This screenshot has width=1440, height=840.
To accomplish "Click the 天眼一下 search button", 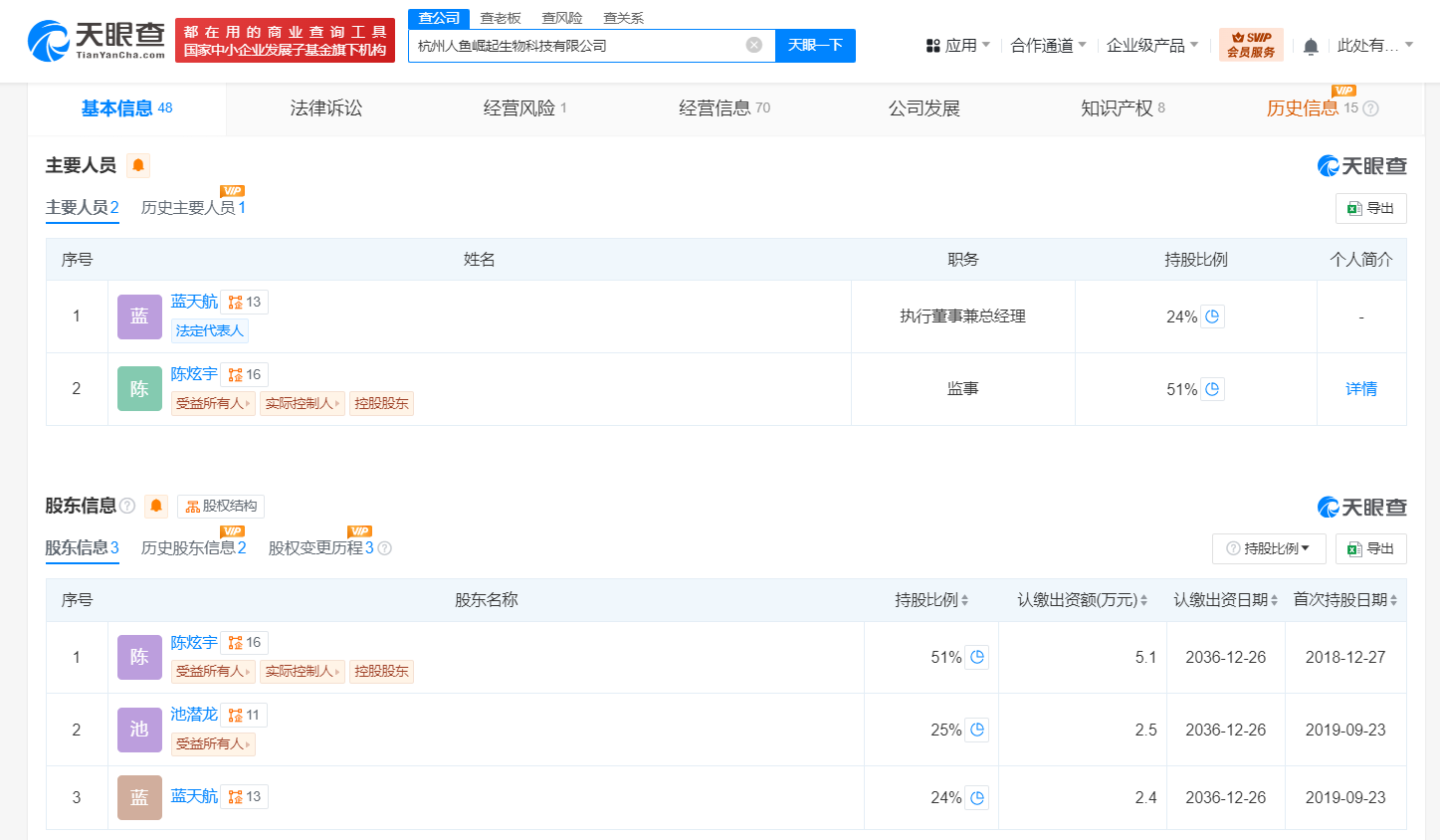I will [815, 46].
